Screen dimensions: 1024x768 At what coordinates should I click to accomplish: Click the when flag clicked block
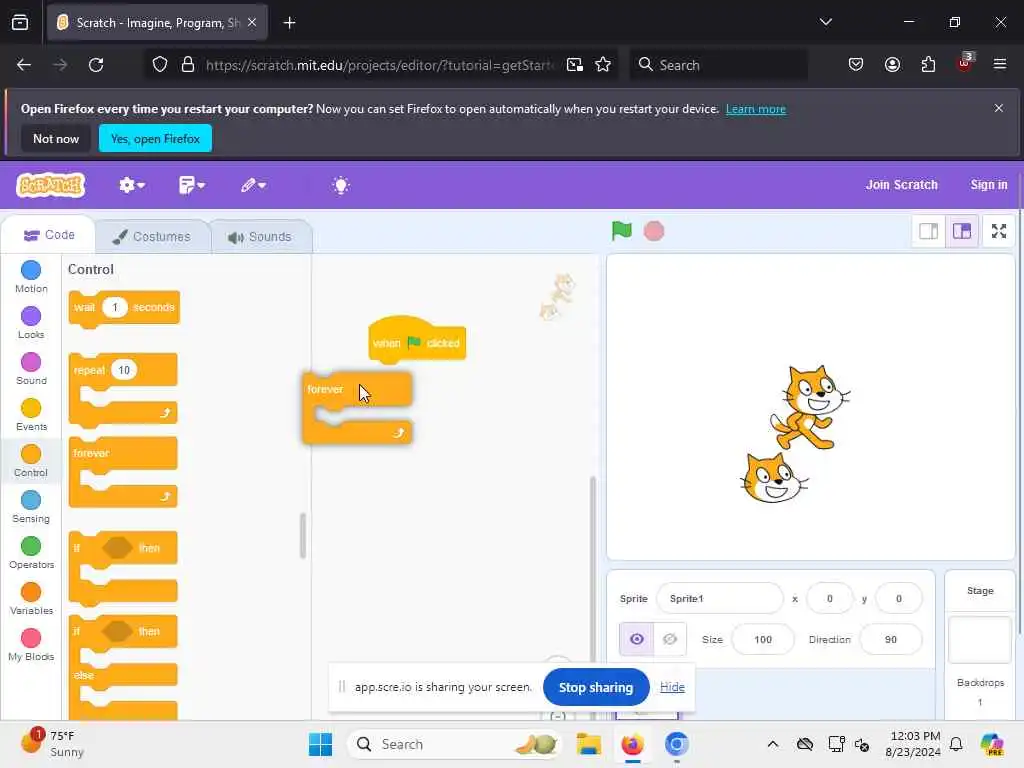[x=417, y=340]
